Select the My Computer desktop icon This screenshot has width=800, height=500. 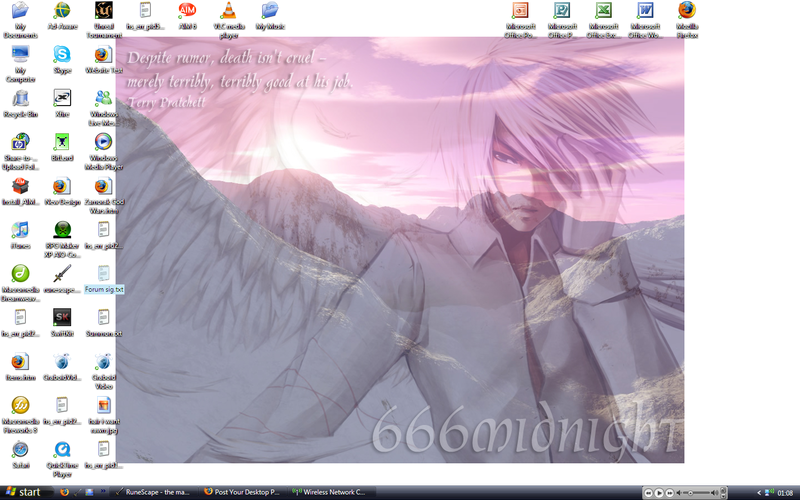click(20, 63)
